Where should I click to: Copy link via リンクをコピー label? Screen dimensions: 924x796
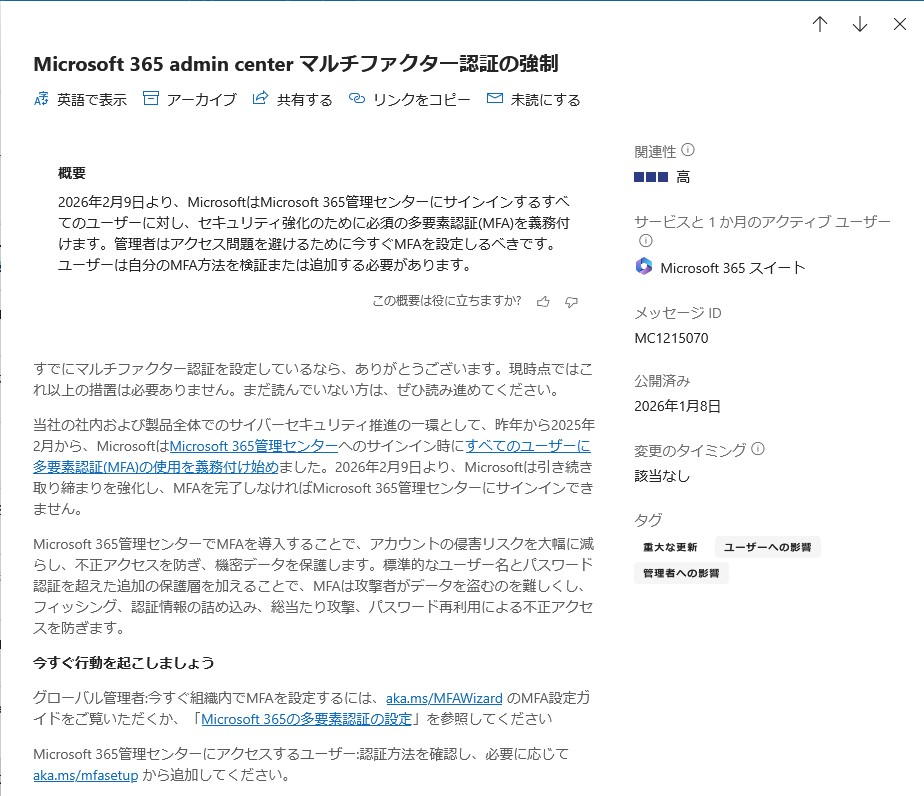point(422,100)
